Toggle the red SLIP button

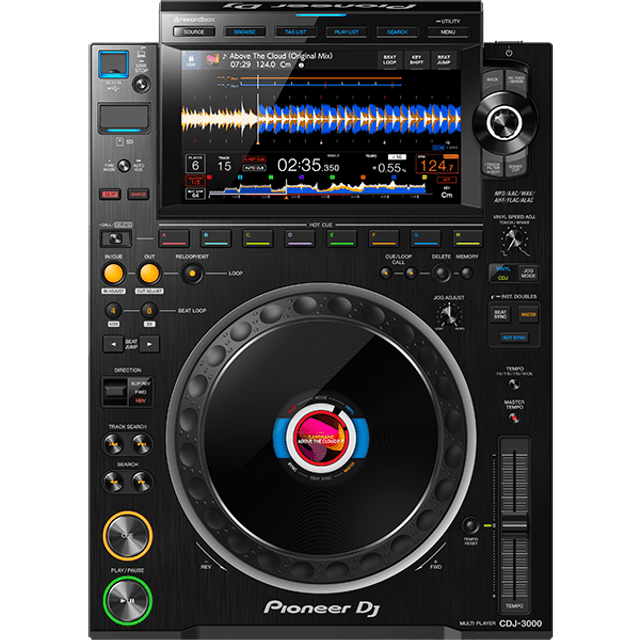(110, 194)
